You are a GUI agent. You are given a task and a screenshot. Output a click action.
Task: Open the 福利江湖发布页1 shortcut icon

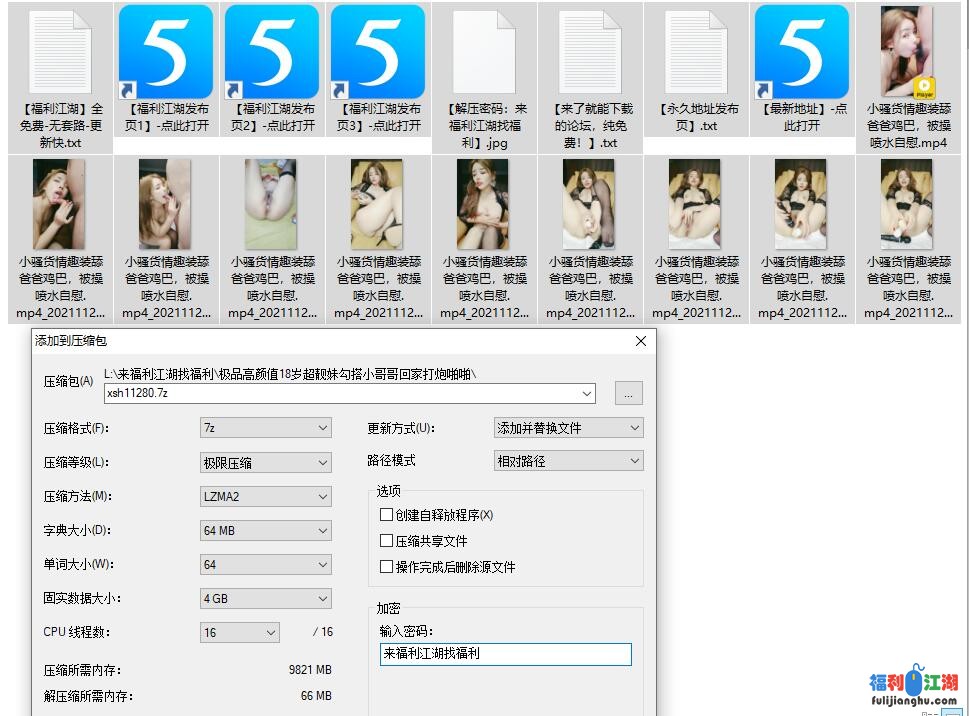(166, 52)
